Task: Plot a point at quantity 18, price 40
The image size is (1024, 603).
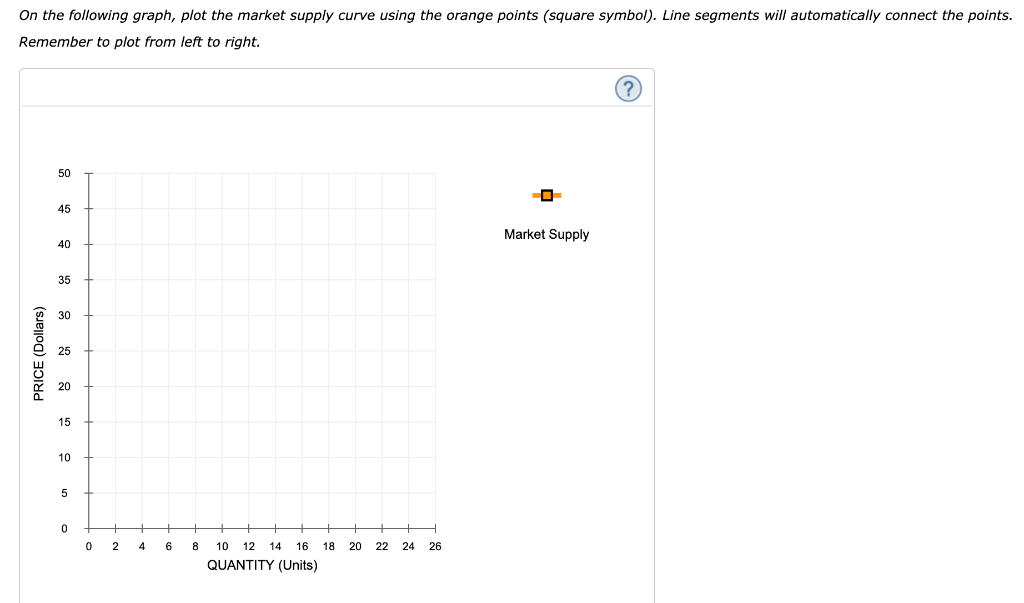Action: tap(328, 244)
